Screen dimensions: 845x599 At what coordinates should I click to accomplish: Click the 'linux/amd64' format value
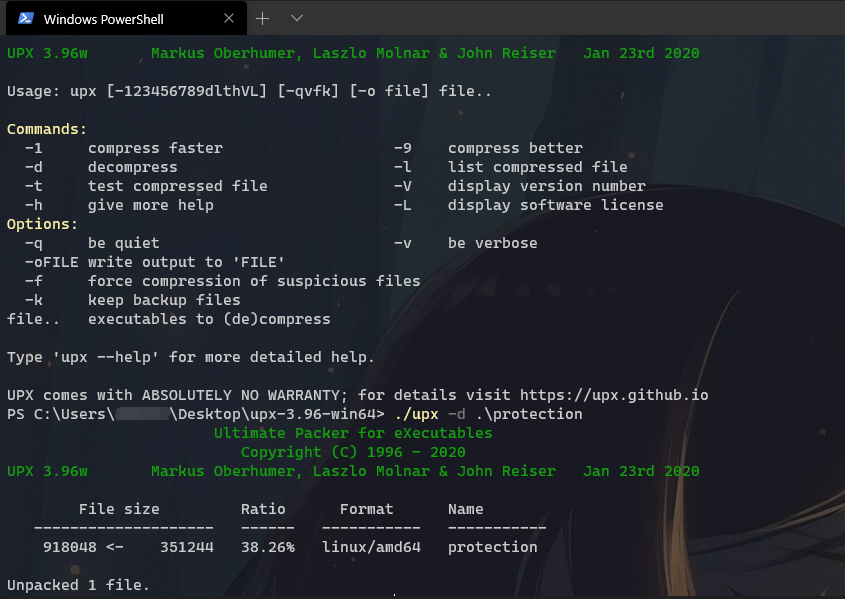(x=371, y=547)
